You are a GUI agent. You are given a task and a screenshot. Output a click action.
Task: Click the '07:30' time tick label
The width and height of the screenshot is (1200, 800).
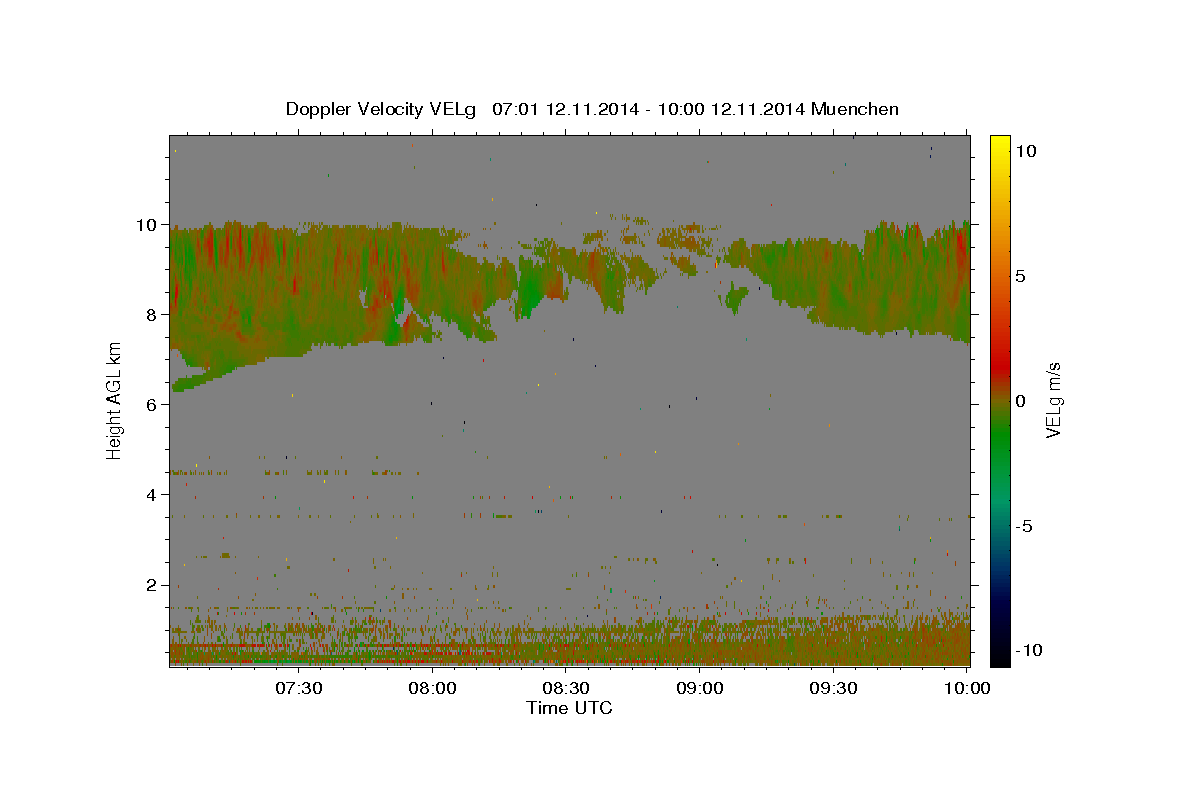pos(299,689)
